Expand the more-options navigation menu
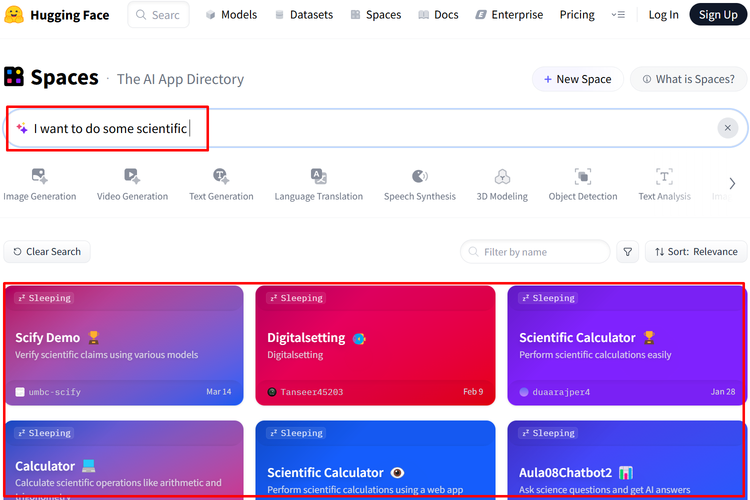The image size is (750, 500). tap(618, 15)
